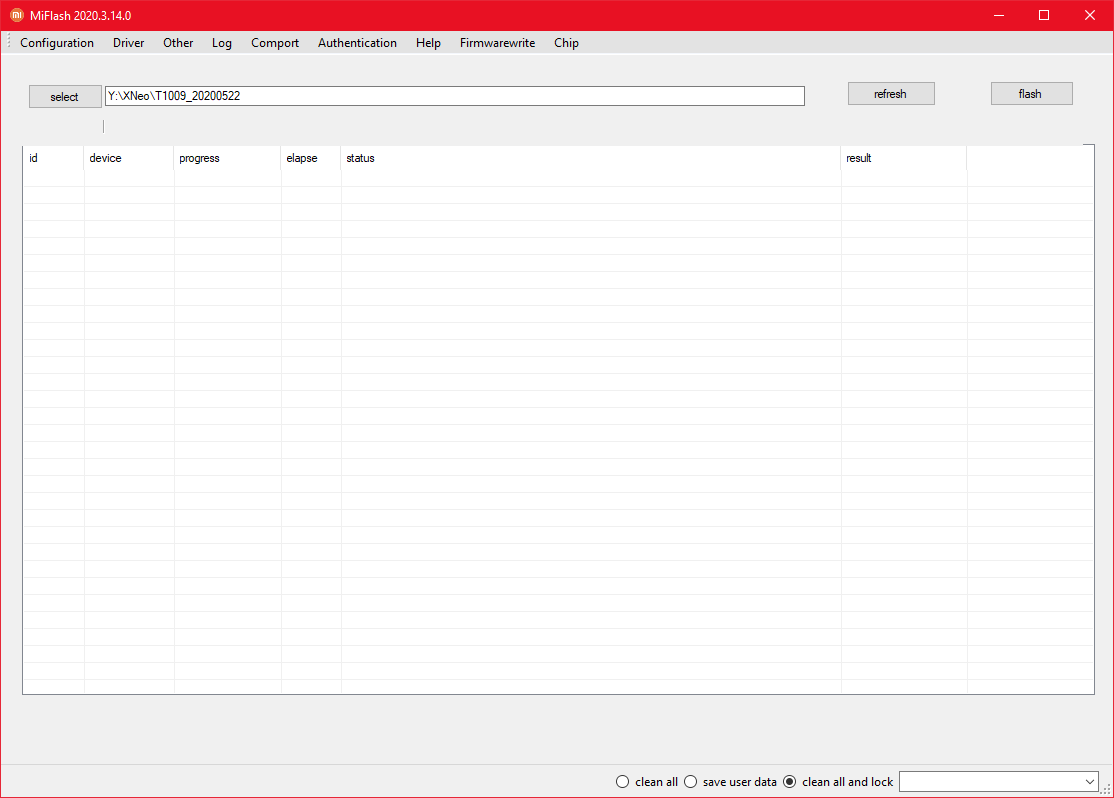Select the save user data option
1114x798 pixels.
[691, 782]
